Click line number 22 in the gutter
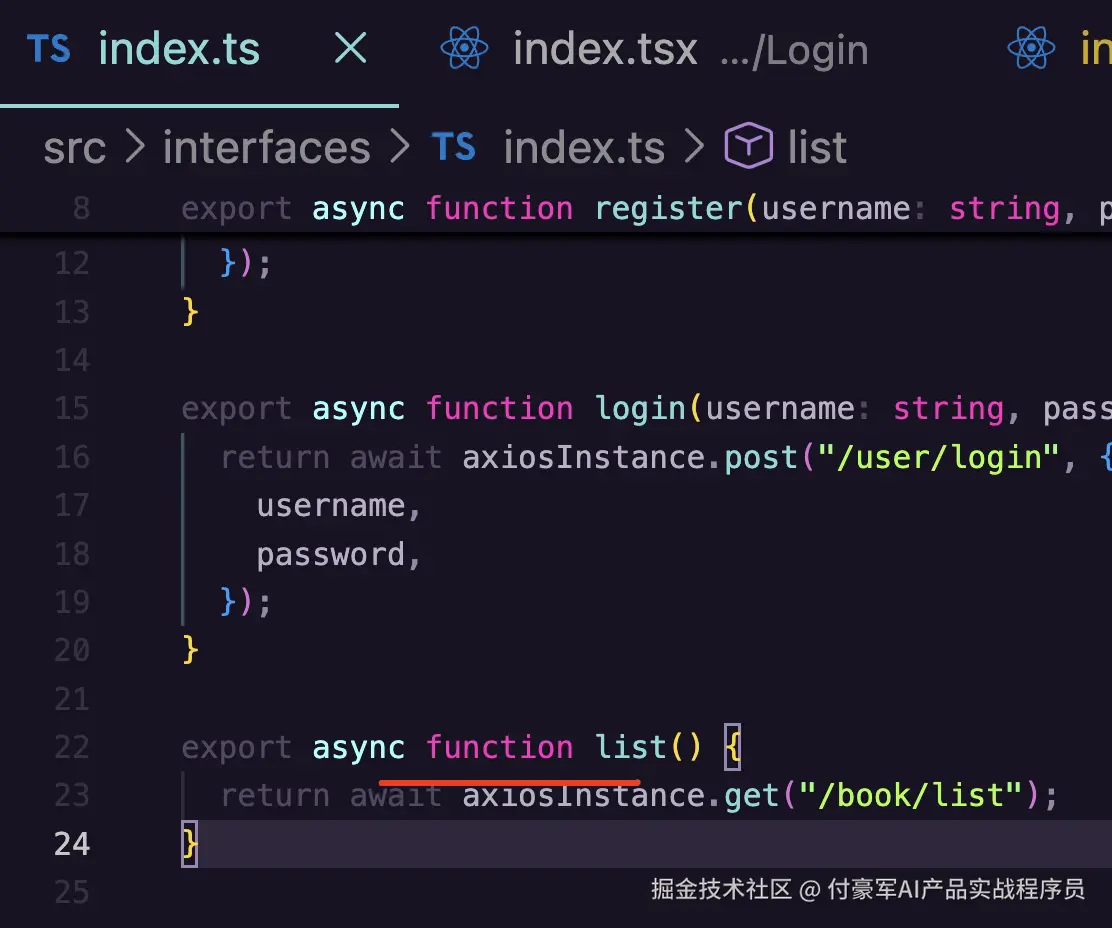 pos(72,747)
